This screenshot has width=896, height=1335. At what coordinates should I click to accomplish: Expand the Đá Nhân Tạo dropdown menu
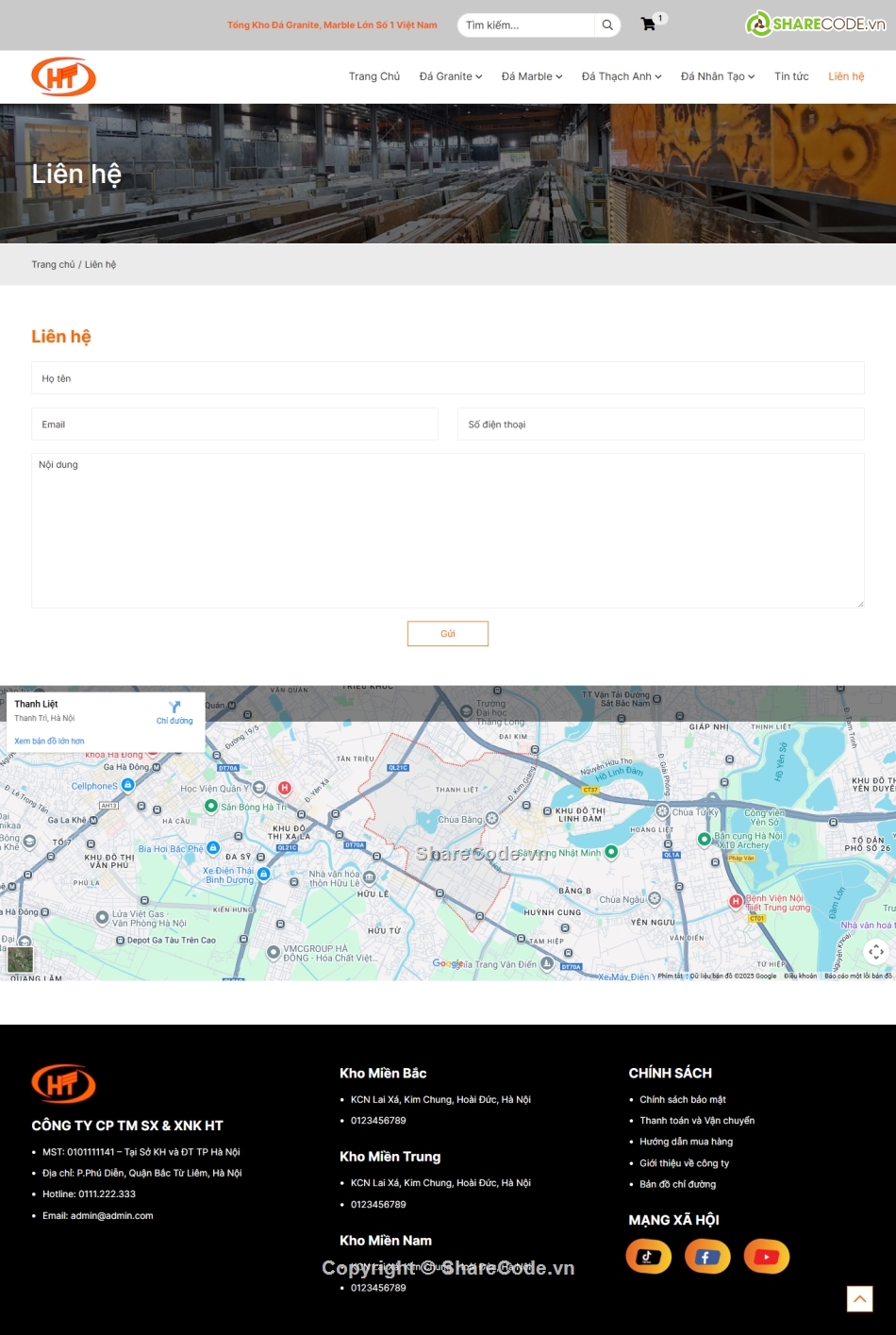[717, 76]
